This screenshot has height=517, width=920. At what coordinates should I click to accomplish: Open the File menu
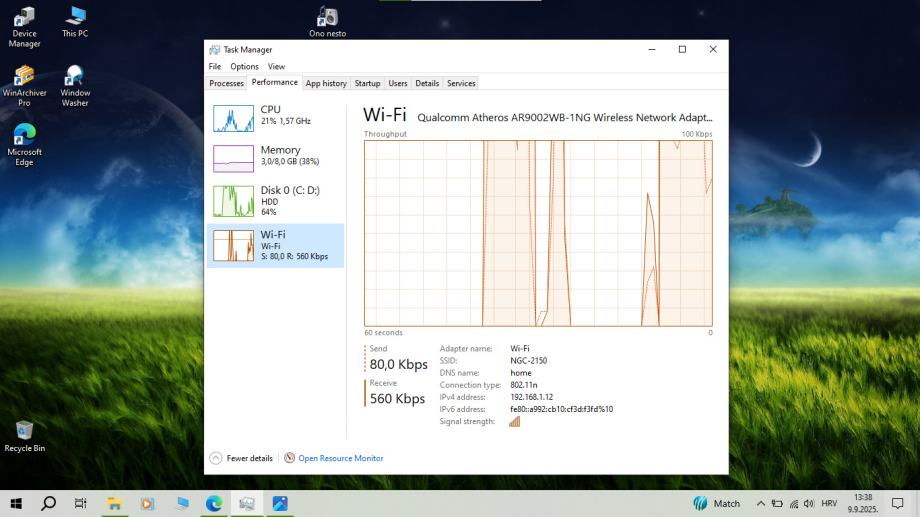coord(215,66)
